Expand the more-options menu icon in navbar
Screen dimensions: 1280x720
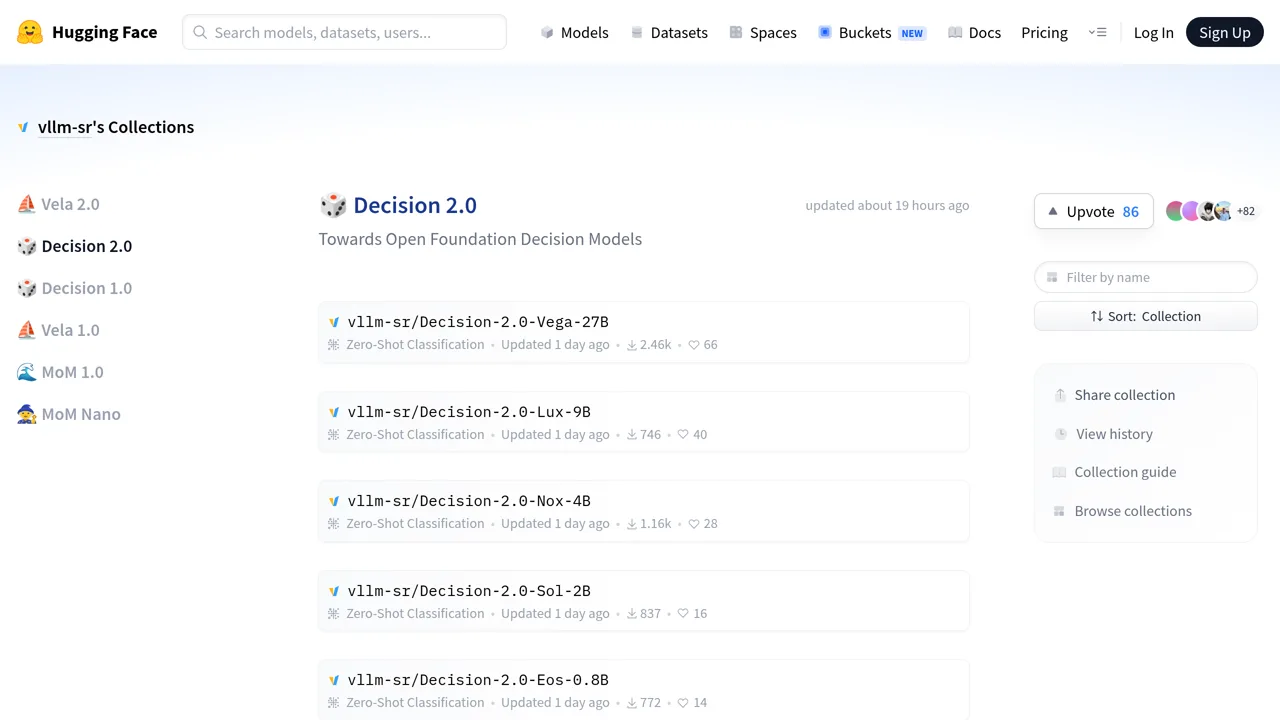pos(1097,32)
